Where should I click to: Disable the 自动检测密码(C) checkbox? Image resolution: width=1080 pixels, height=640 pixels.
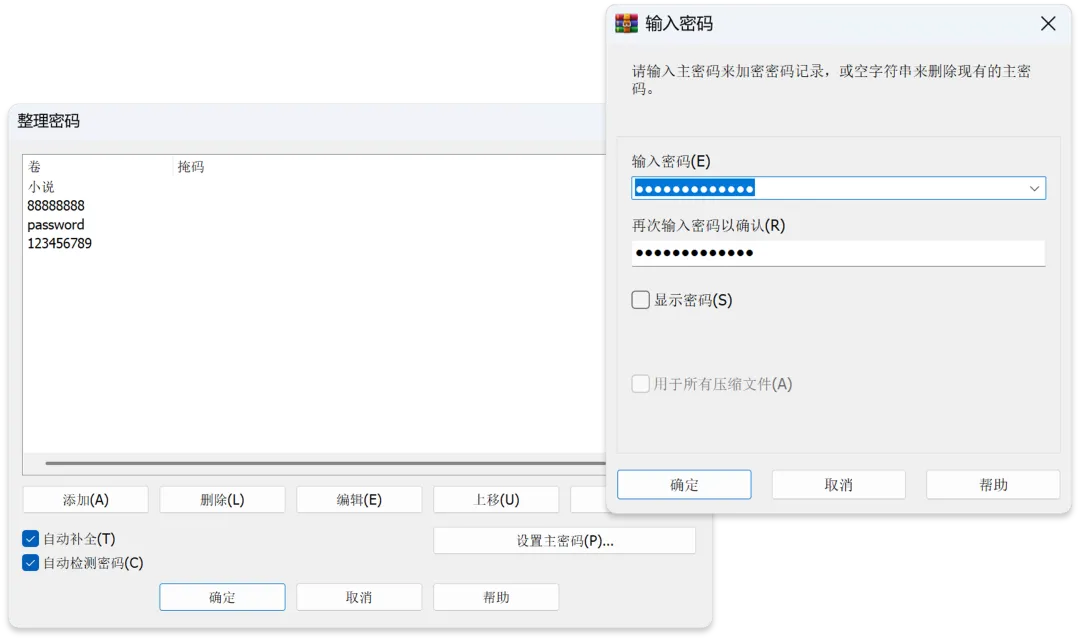(x=31, y=563)
